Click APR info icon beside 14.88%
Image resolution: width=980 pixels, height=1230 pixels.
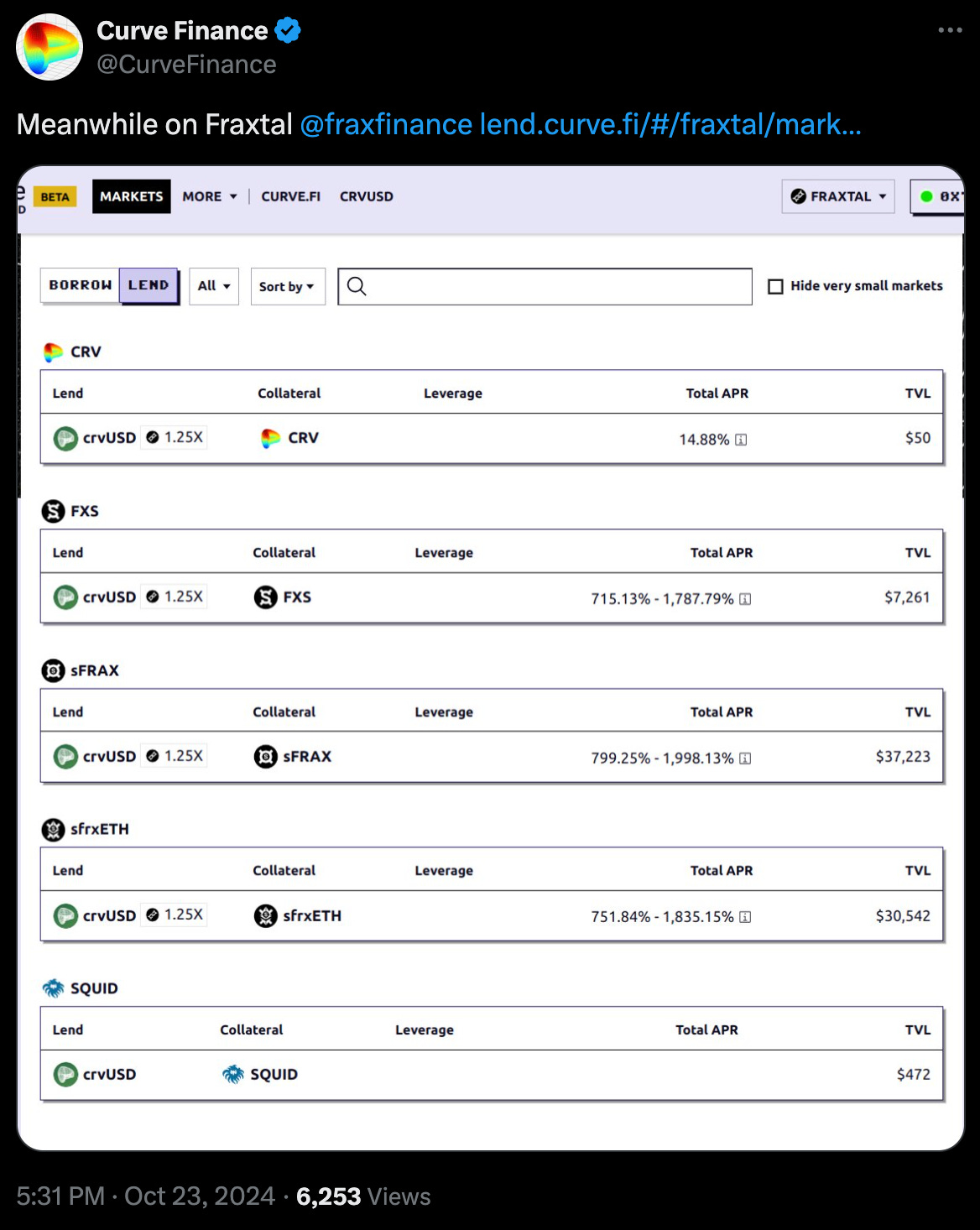tap(741, 440)
